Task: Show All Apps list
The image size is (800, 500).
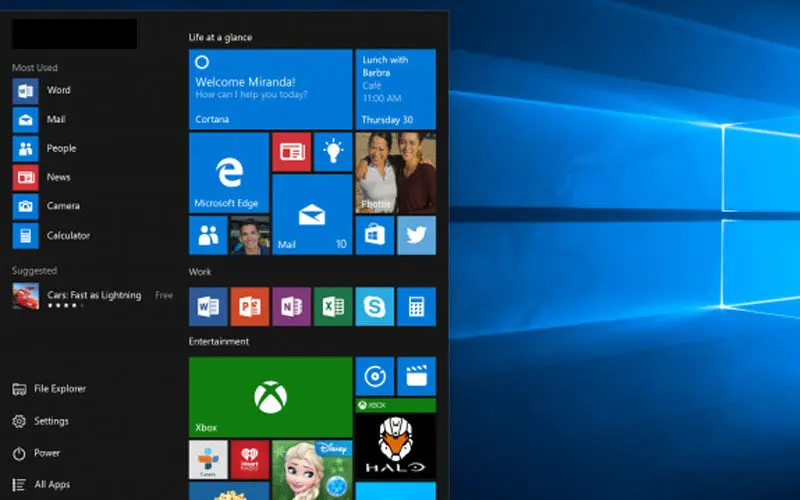Action: click(41, 485)
